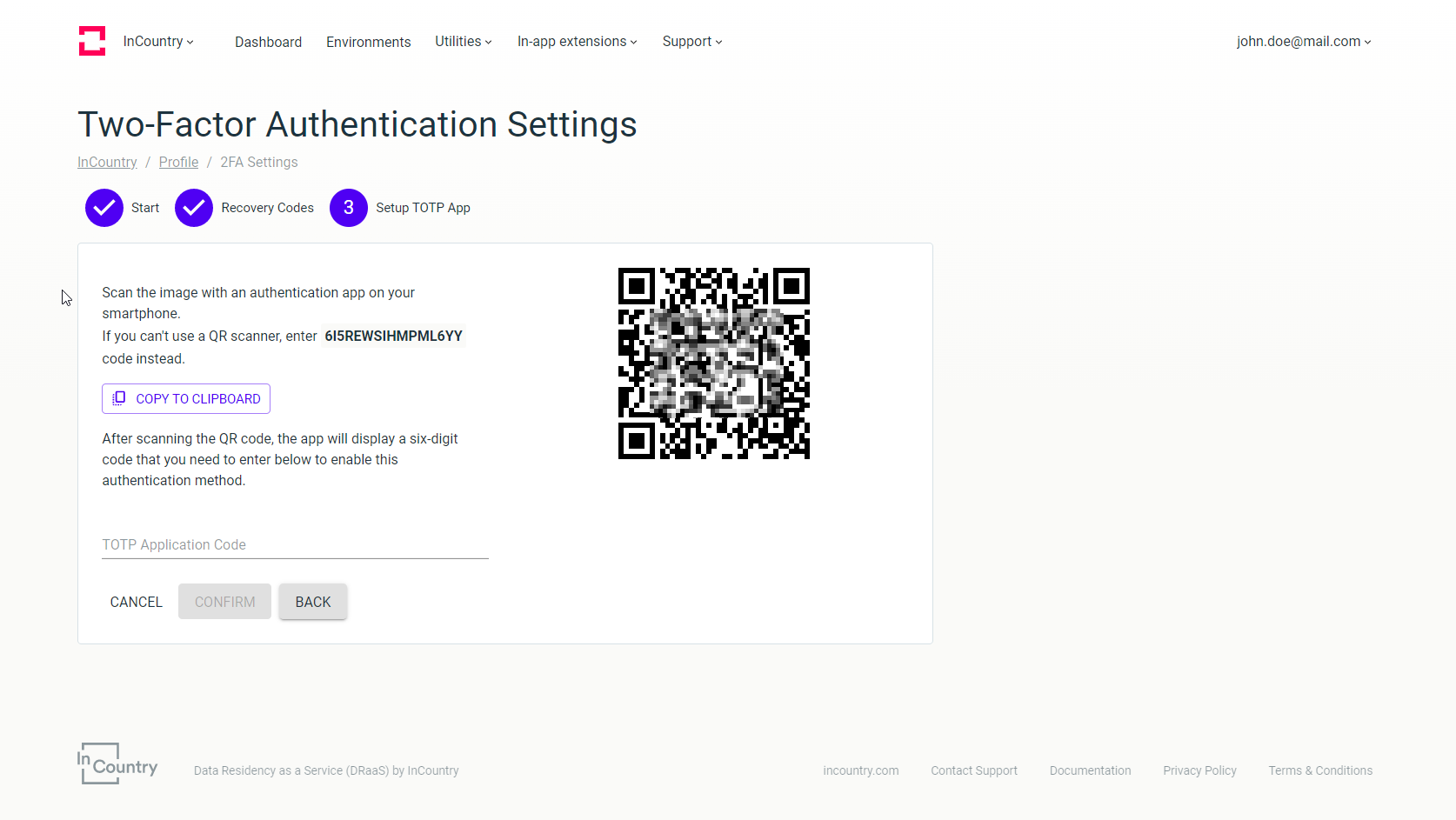This screenshot has height=820, width=1456.
Task: Click the step 3 numbered circle badge
Action: [x=349, y=208]
